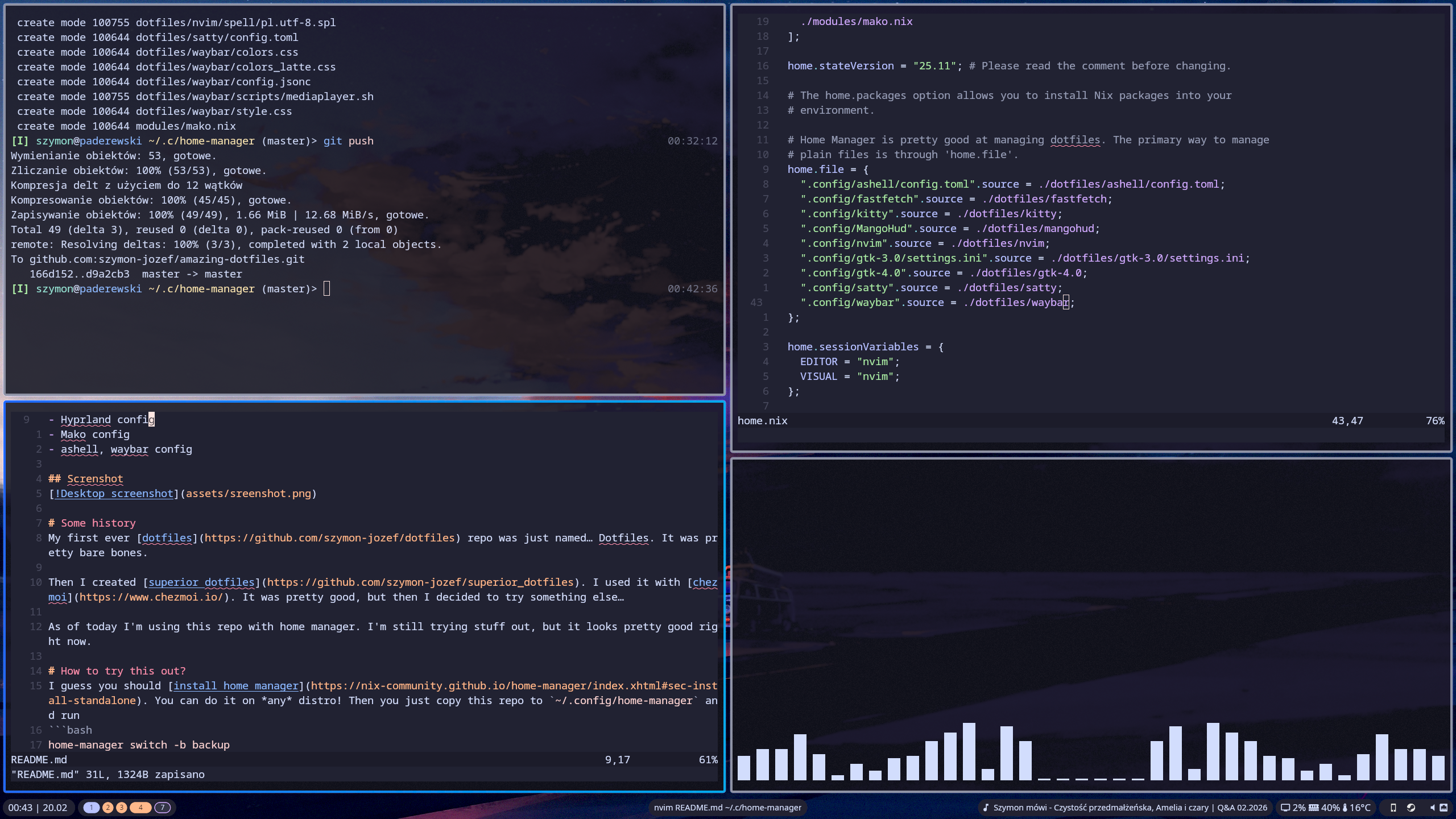Click the '9,17' cursor position in README status
The height and width of the screenshot is (819, 1456).
[x=618, y=759]
